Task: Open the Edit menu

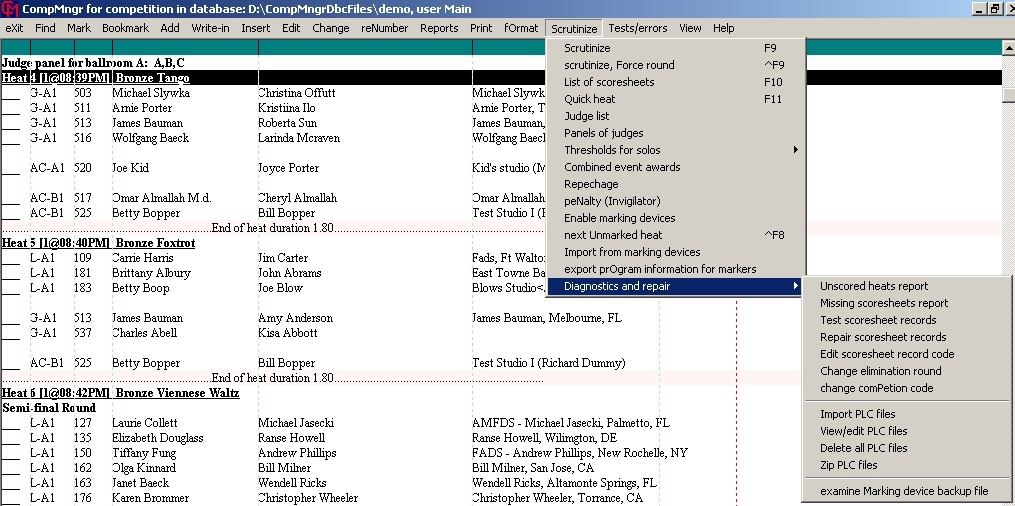Action: tap(291, 28)
